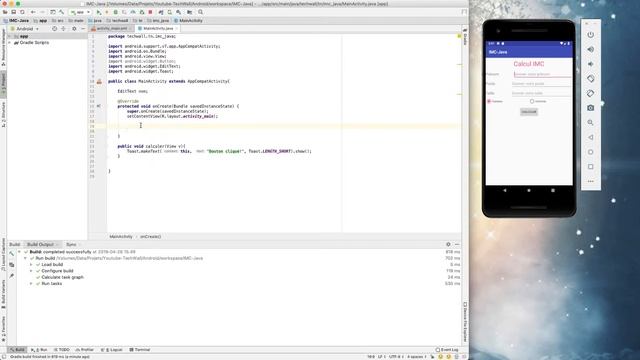Click the first name input field in emulator
Viewport: 640px width, 360px height.
click(542, 74)
